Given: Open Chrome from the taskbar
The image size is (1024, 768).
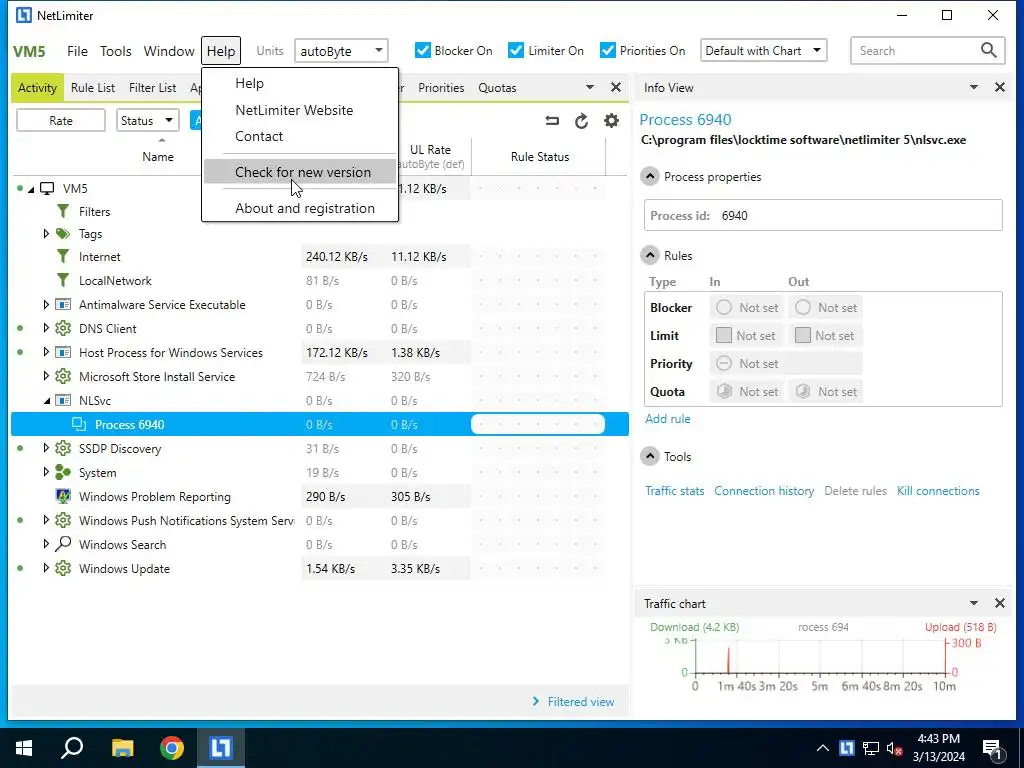Looking at the screenshot, I should pyautogui.click(x=172, y=748).
